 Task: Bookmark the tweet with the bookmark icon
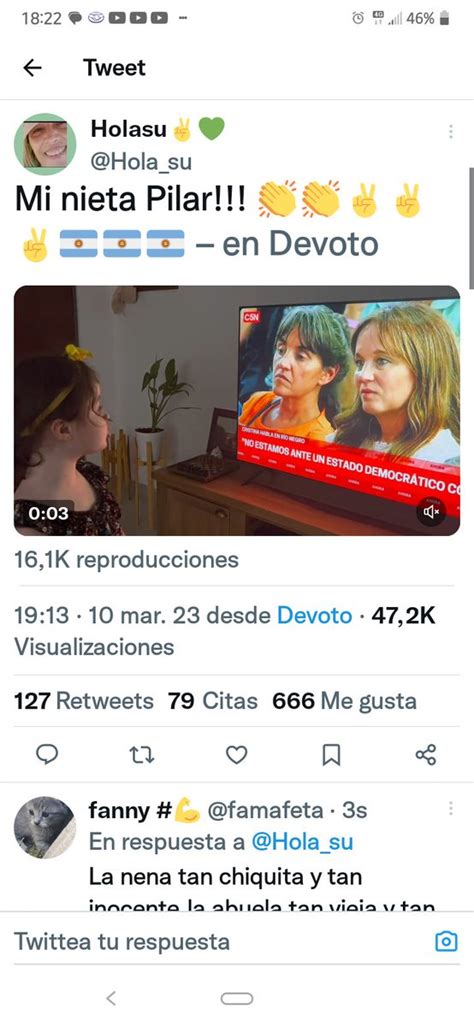click(331, 756)
